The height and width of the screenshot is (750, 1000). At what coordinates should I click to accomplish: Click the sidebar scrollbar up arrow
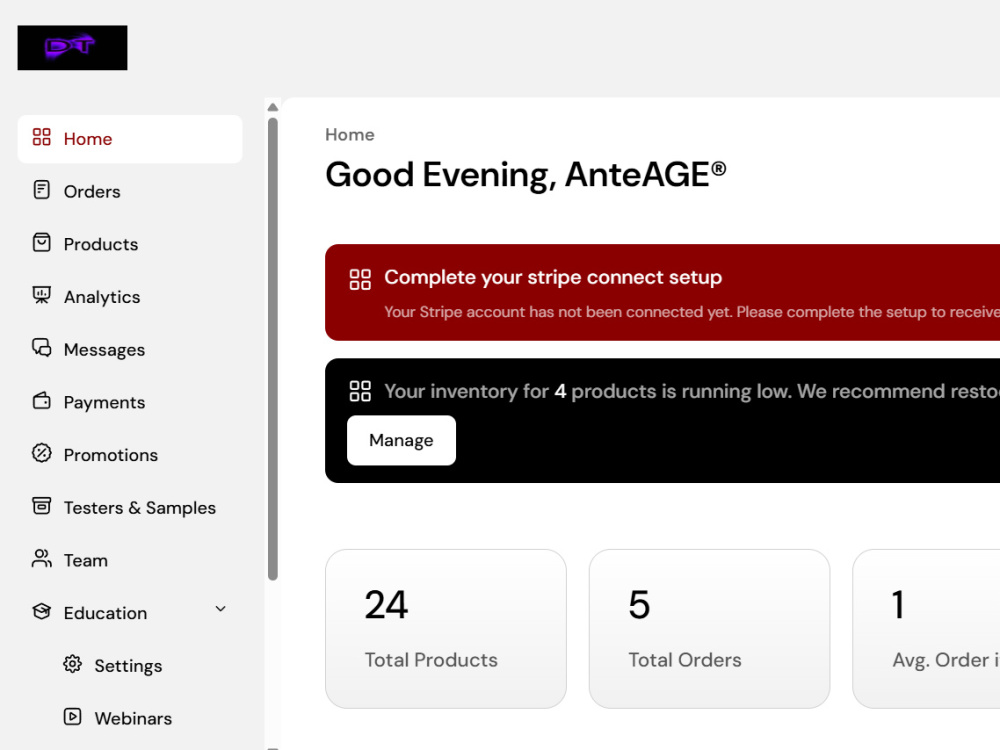pyautogui.click(x=273, y=107)
